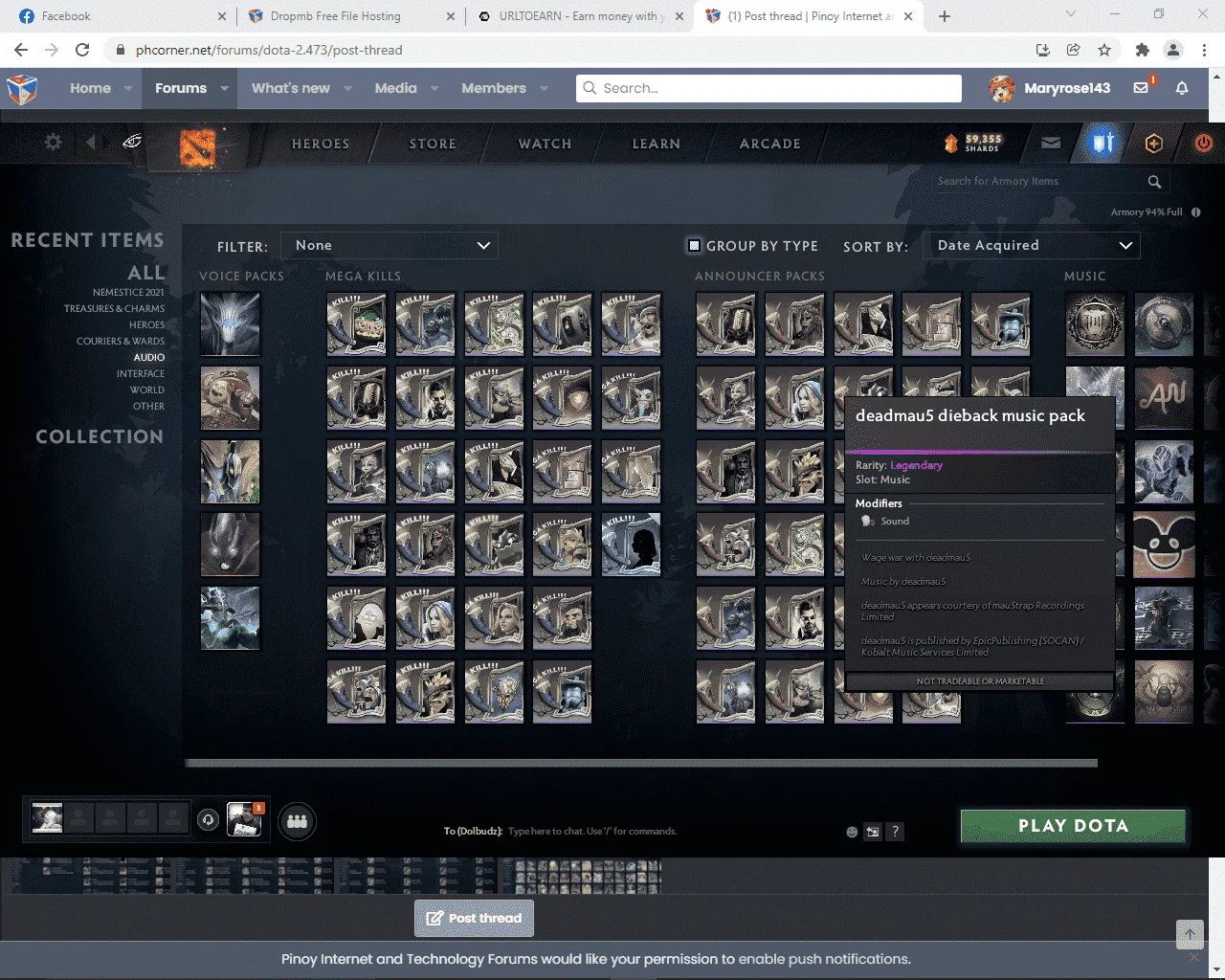Open Dota settings gear icon
Screen dimensions: 1225x980
[x=53, y=142]
